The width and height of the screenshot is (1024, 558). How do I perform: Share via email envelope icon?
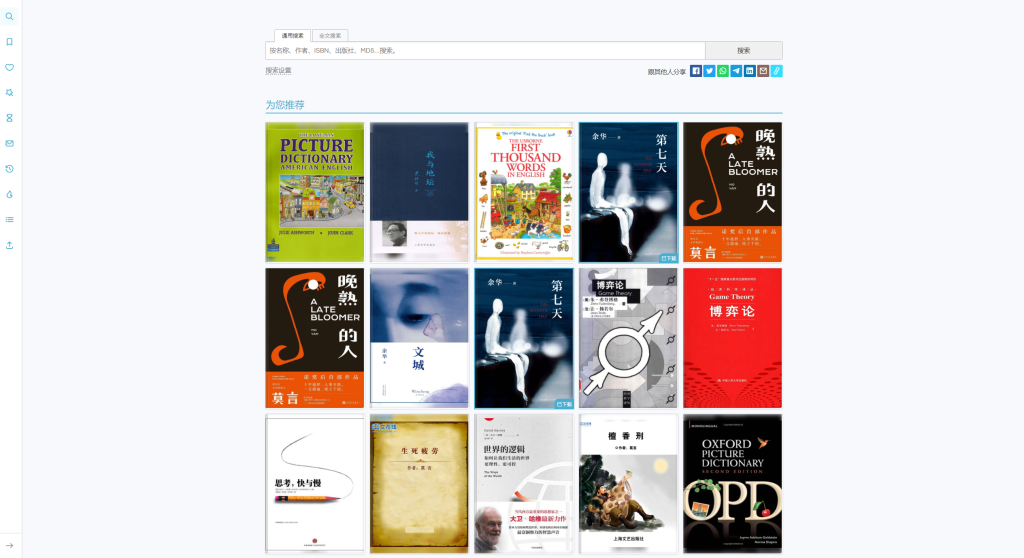coord(763,71)
